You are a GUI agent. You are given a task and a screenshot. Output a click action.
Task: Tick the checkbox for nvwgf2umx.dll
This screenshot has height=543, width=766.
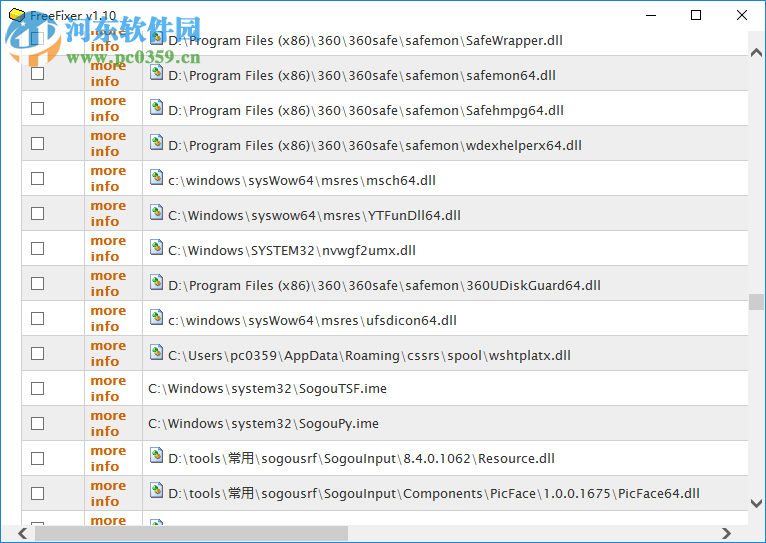click(x=38, y=249)
